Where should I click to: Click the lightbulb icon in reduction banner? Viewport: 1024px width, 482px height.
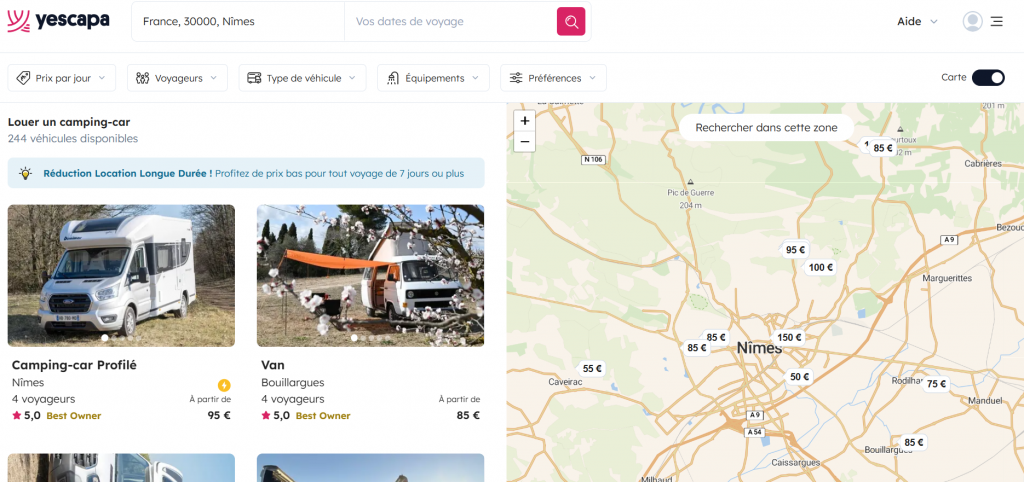25,173
